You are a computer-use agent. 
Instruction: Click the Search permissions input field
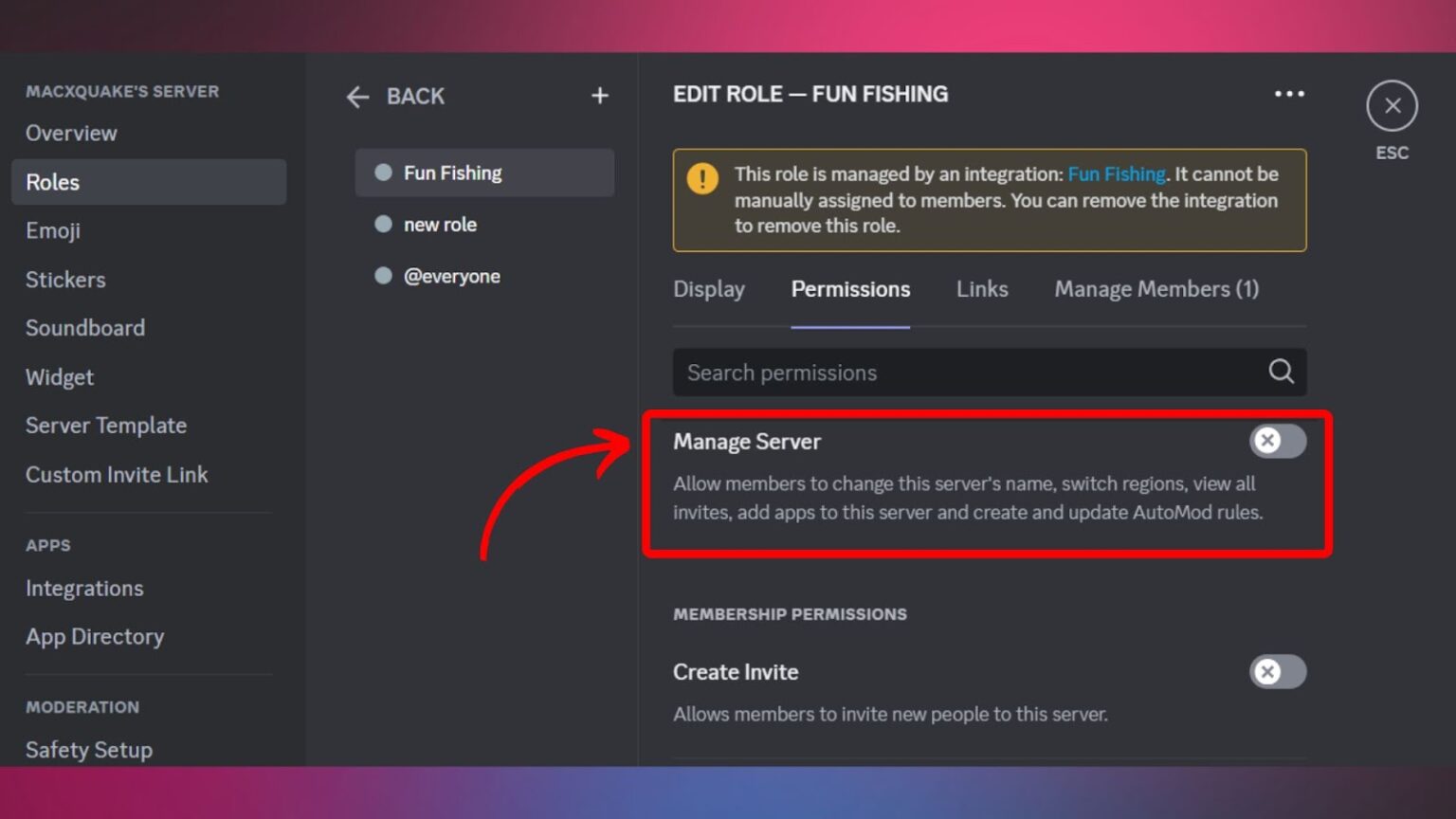tap(948, 372)
